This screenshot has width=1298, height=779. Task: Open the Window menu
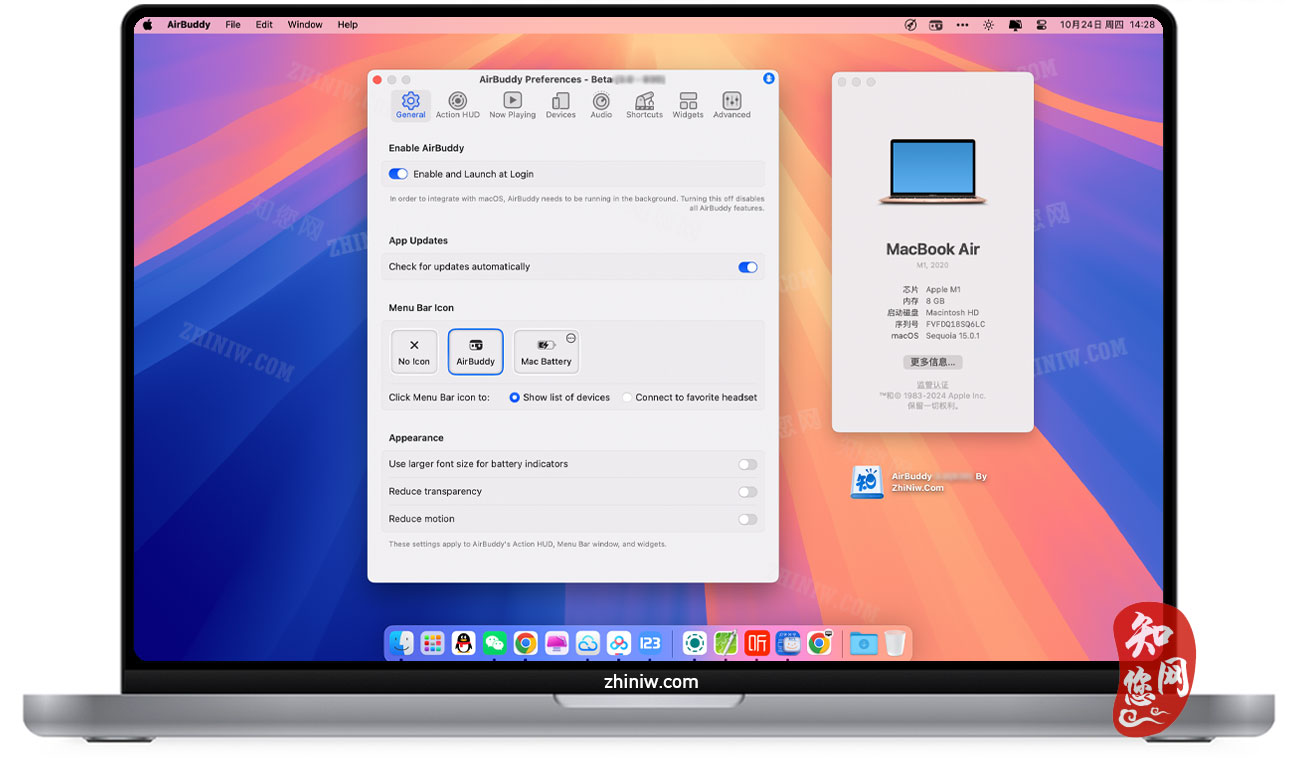click(305, 25)
